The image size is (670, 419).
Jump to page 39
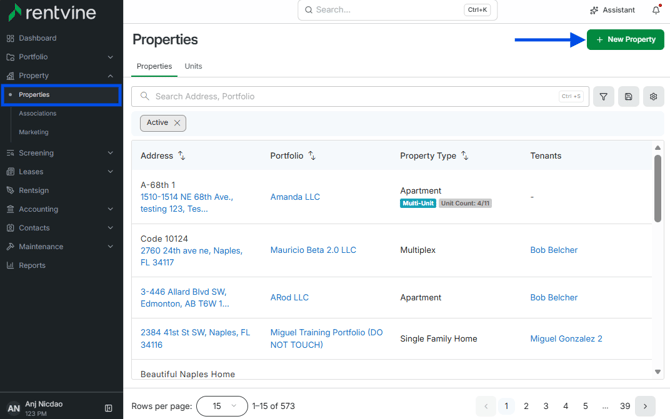(625, 406)
